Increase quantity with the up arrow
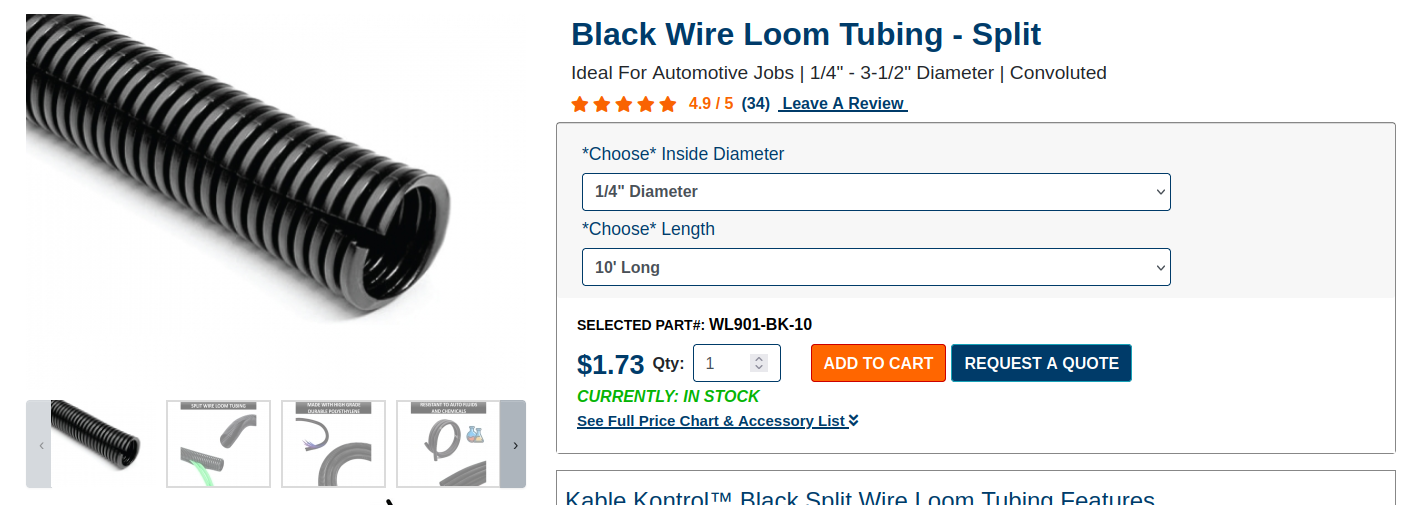Screen dimensions: 1424x505 [759, 358]
